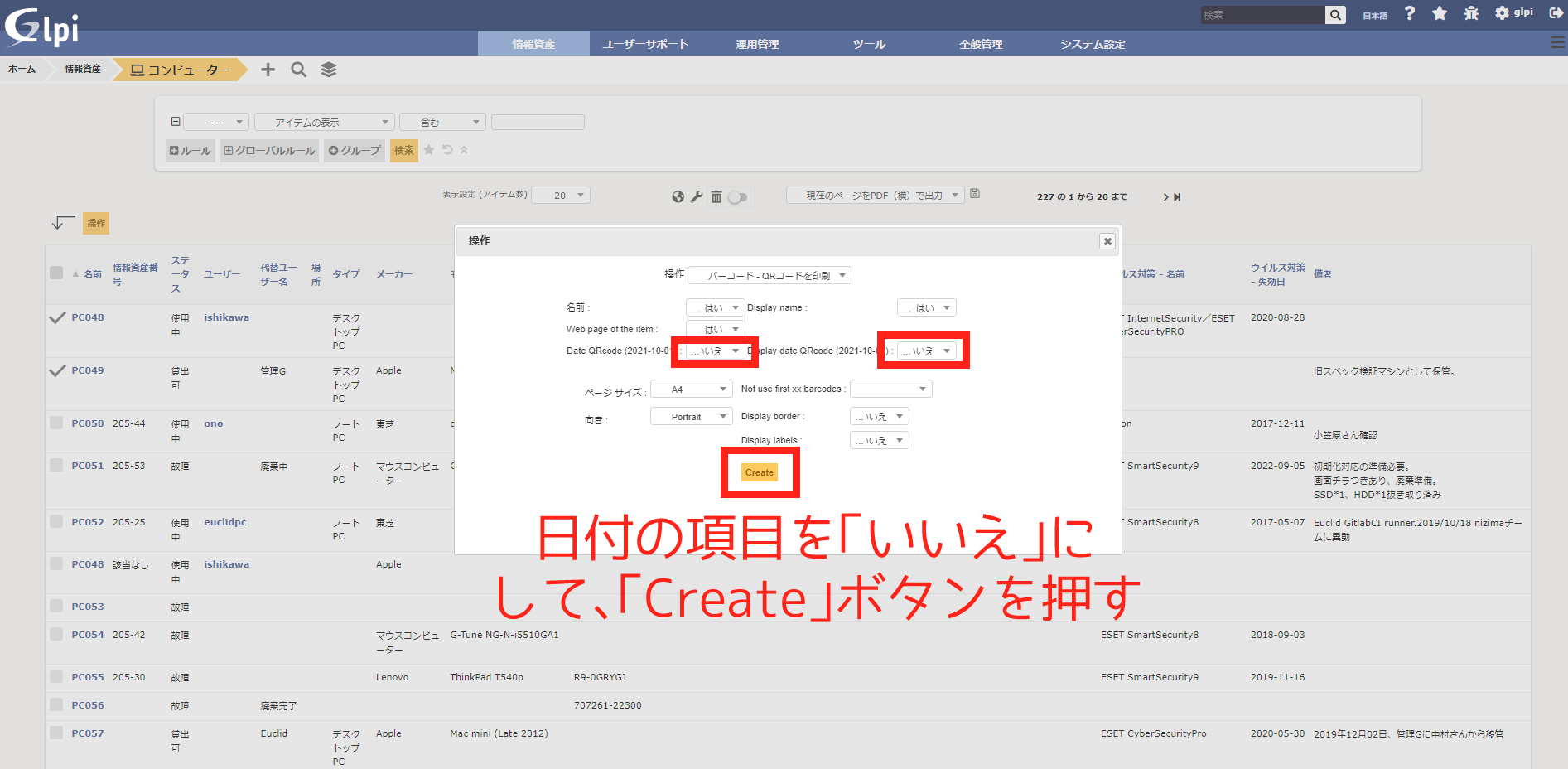Viewport: 1568px width, 769px height.
Task: Open the ユーザーサポート menu
Action: pos(645,44)
